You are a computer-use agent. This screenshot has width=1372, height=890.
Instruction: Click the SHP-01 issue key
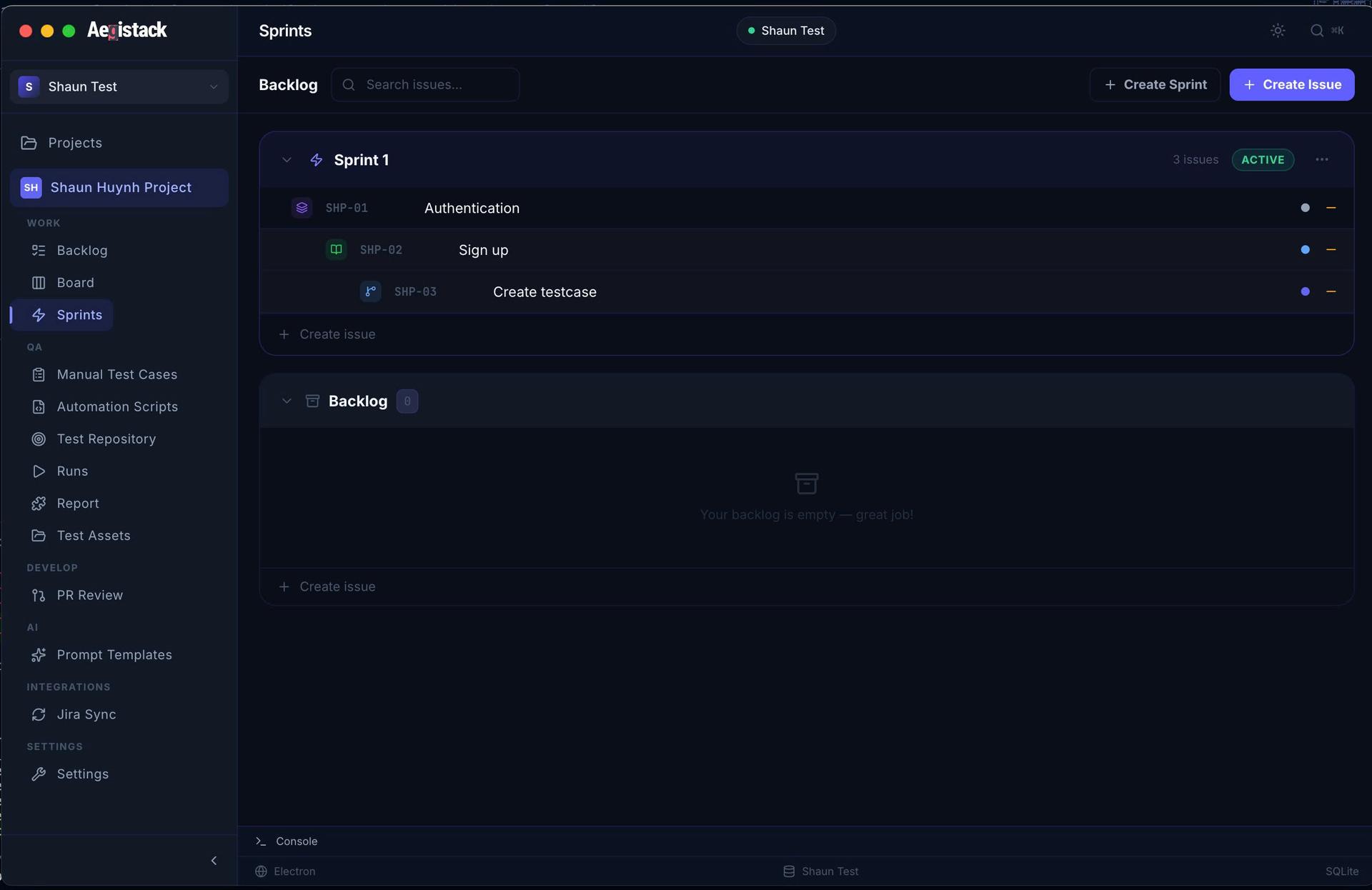coord(347,208)
